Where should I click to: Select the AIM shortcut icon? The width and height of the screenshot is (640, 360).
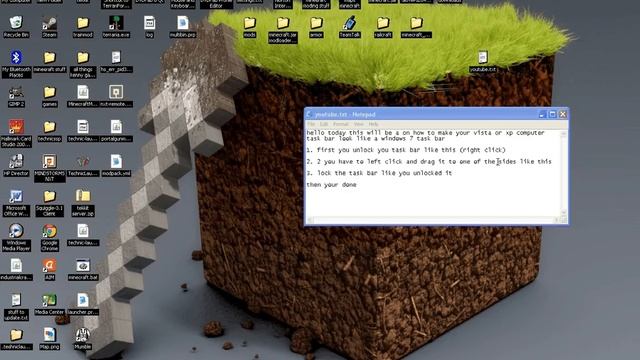[49, 269]
